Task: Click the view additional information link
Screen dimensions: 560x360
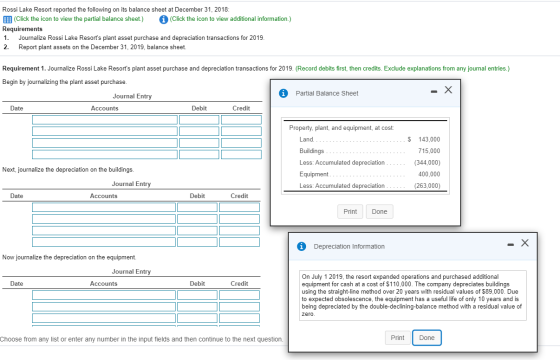Action: (230, 19)
